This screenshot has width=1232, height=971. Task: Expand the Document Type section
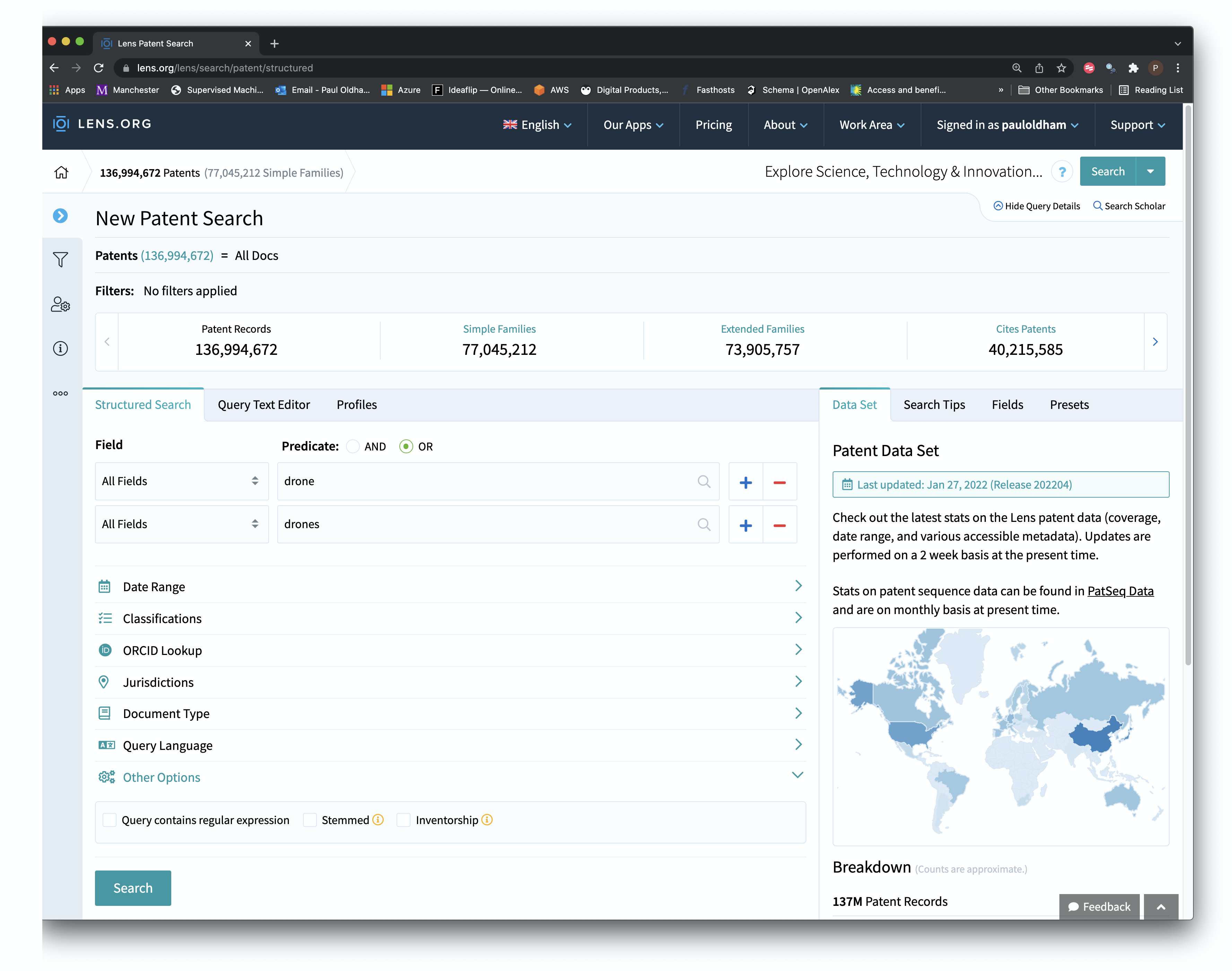(x=450, y=714)
